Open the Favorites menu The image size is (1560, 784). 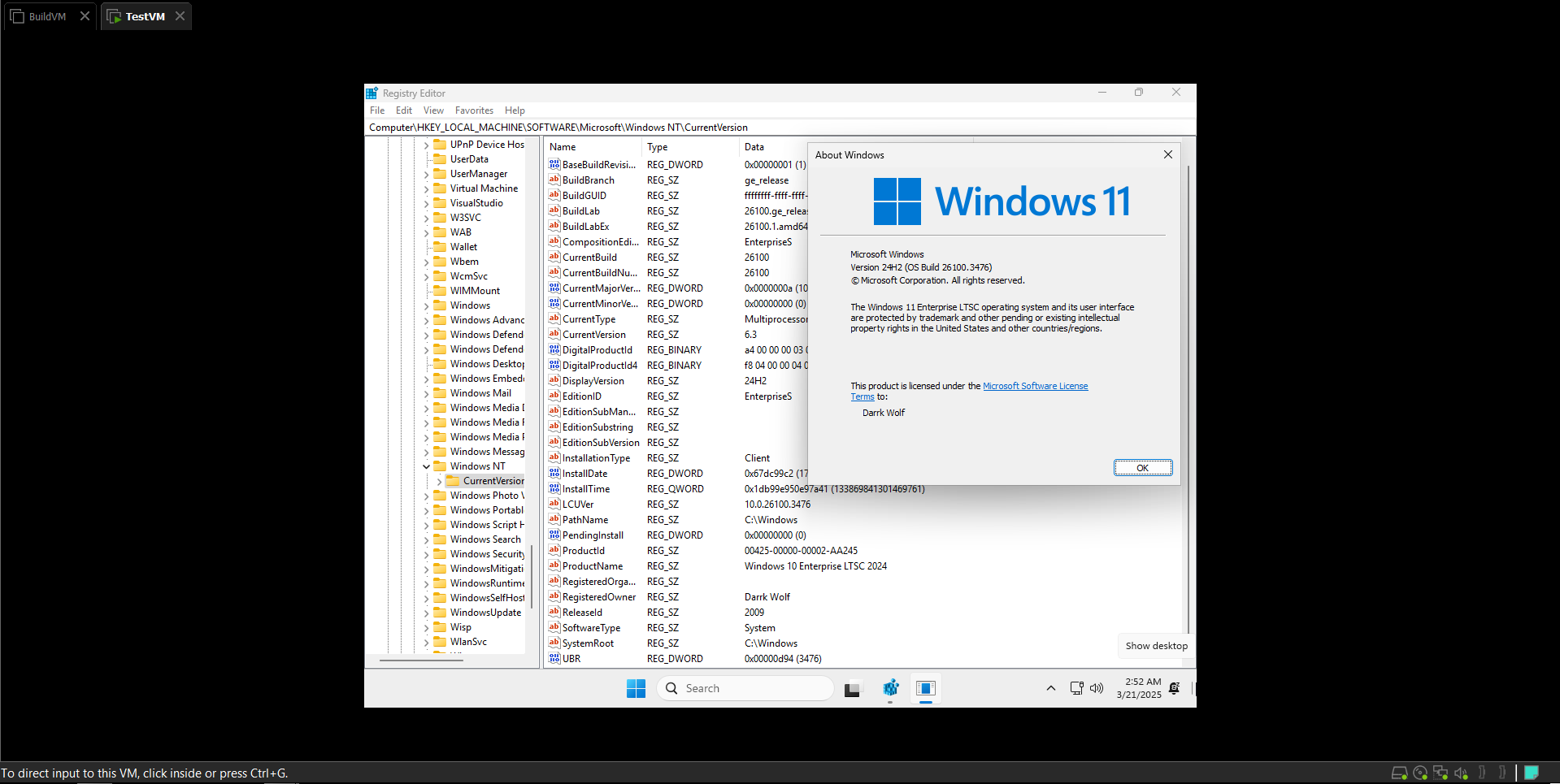coord(474,110)
